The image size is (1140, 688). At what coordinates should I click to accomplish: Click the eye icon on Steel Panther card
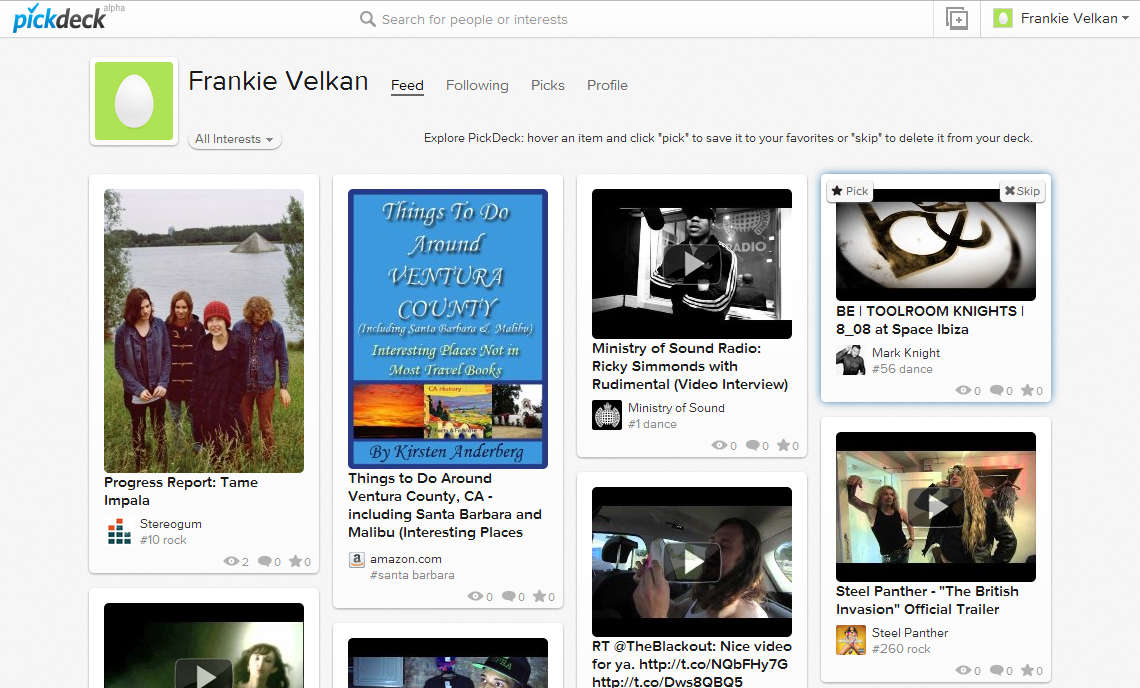(963, 671)
